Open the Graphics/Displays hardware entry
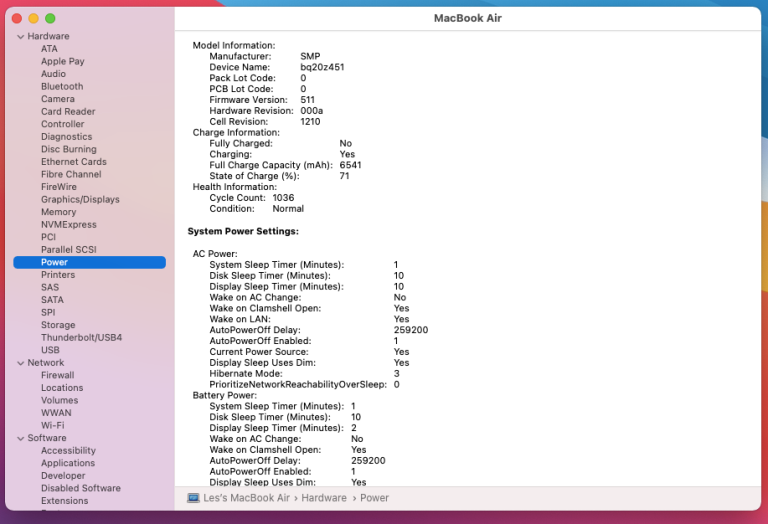This screenshot has height=524, width=768. point(80,199)
